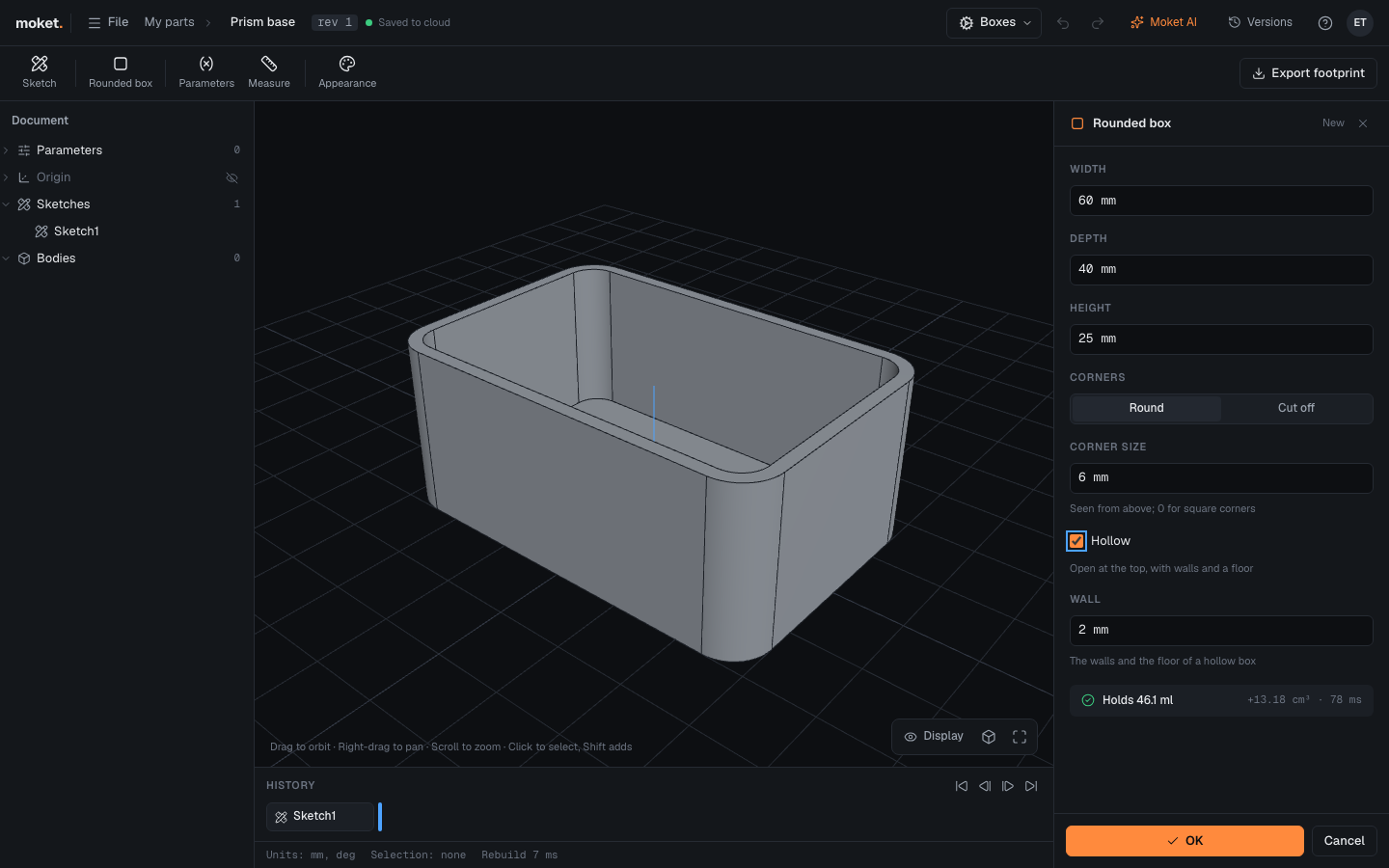Open the Versions panel
This screenshot has height=868, width=1389.
click(x=1260, y=22)
